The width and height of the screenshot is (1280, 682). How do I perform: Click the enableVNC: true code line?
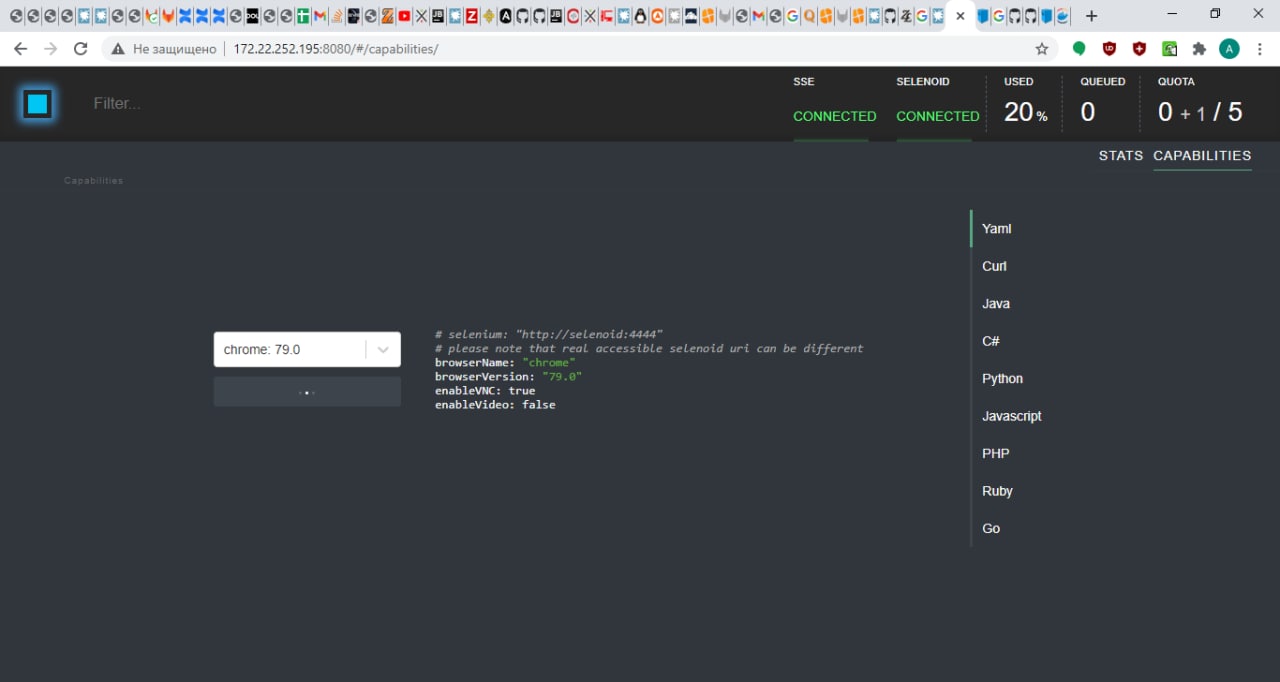pyautogui.click(x=485, y=390)
